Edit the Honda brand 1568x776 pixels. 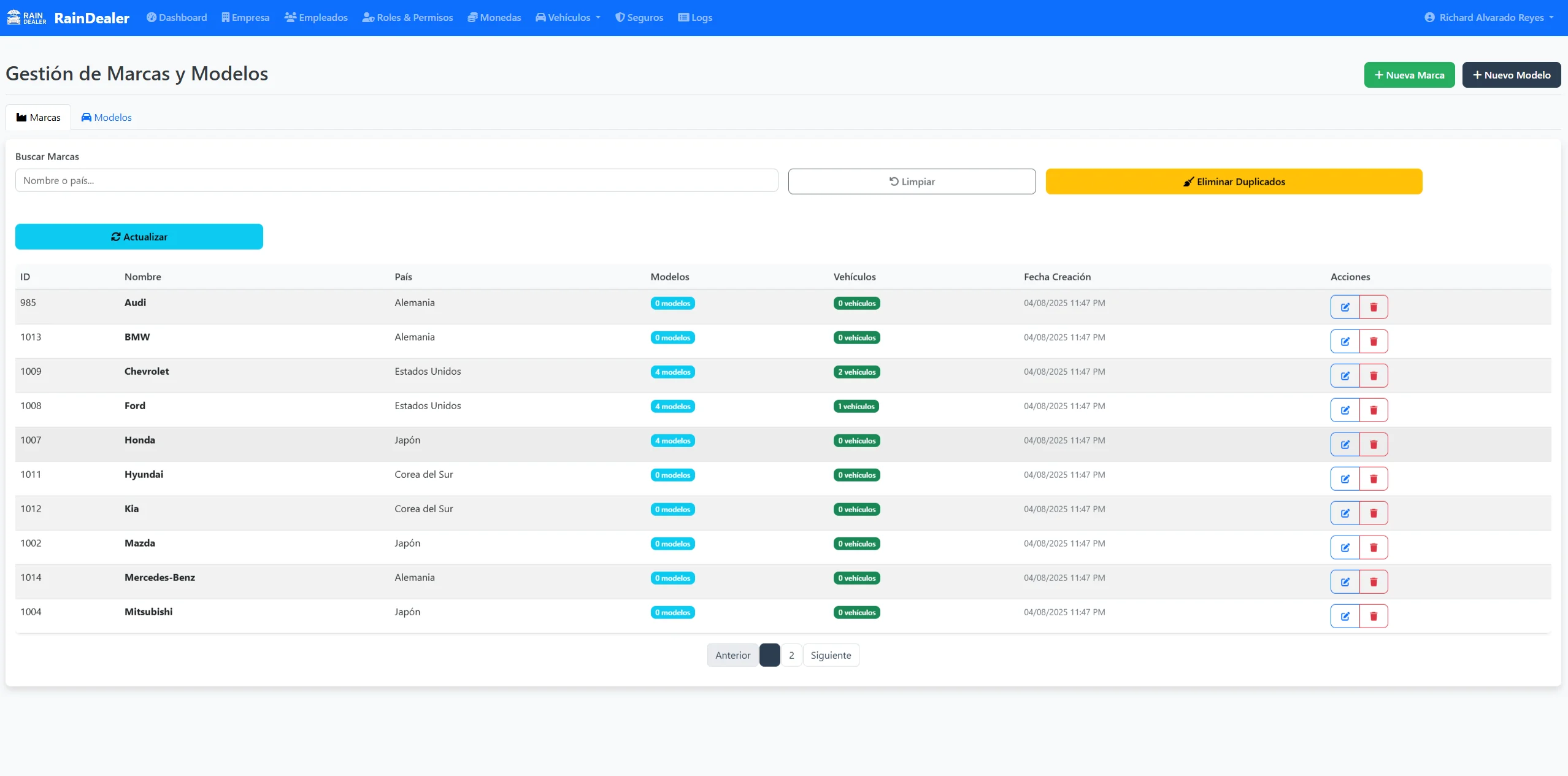1345,444
